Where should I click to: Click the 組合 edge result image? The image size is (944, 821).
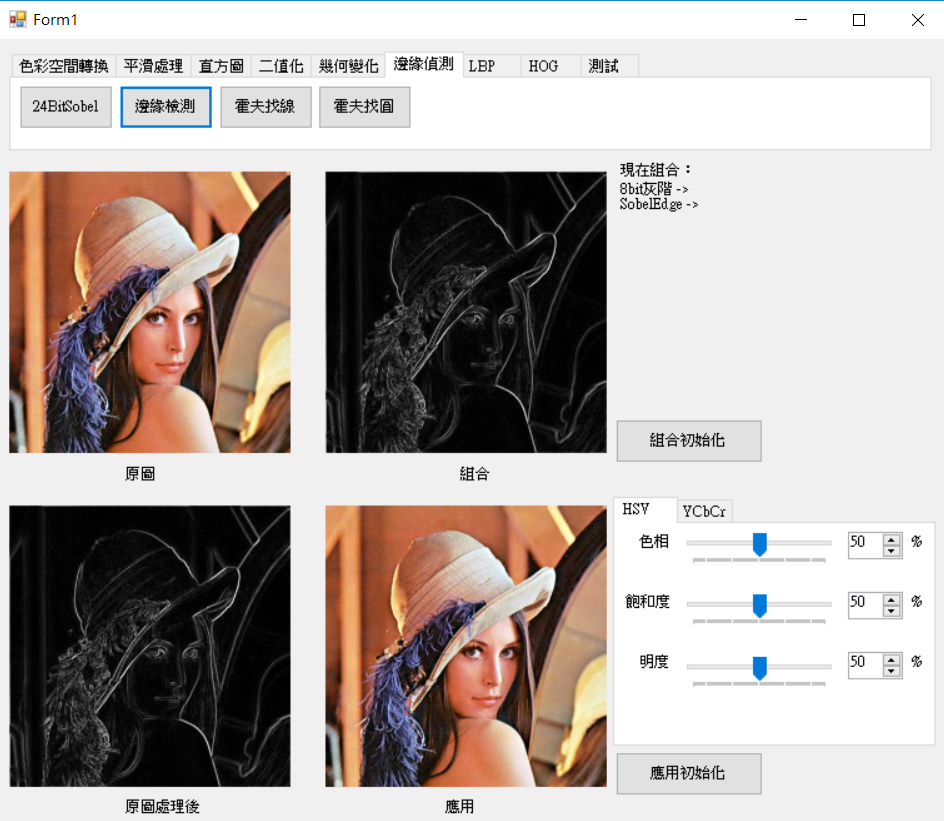click(466, 312)
